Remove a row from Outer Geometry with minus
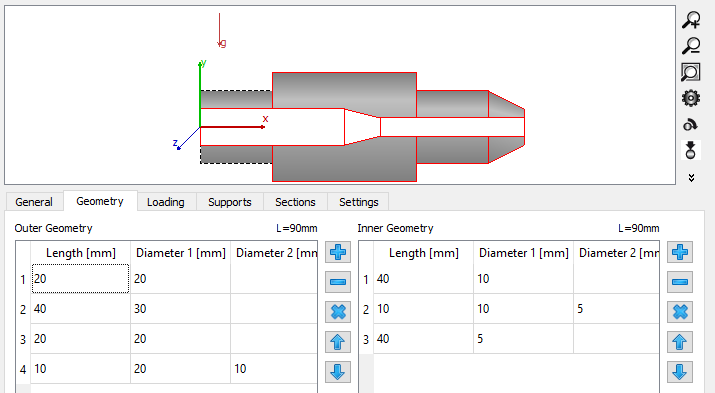The height and width of the screenshot is (393, 715). [338, 282]
